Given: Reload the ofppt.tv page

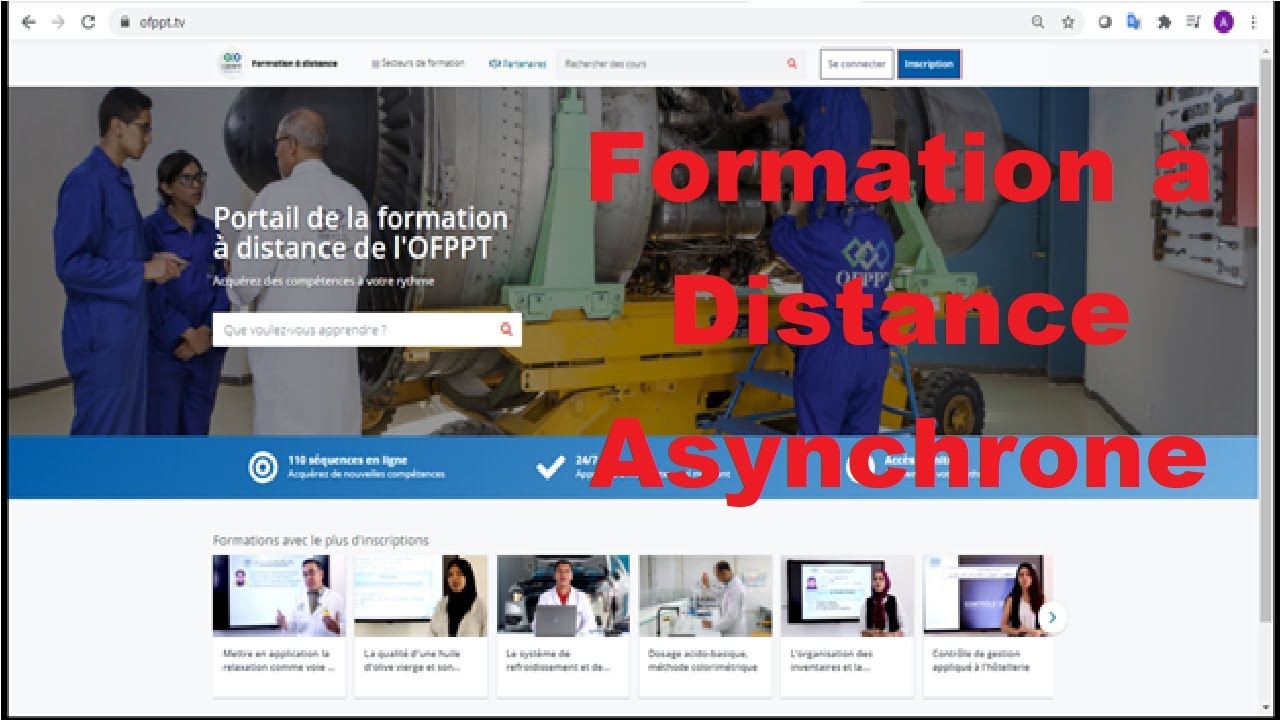Looking at the screenshot, I should (x=88, y=22).
